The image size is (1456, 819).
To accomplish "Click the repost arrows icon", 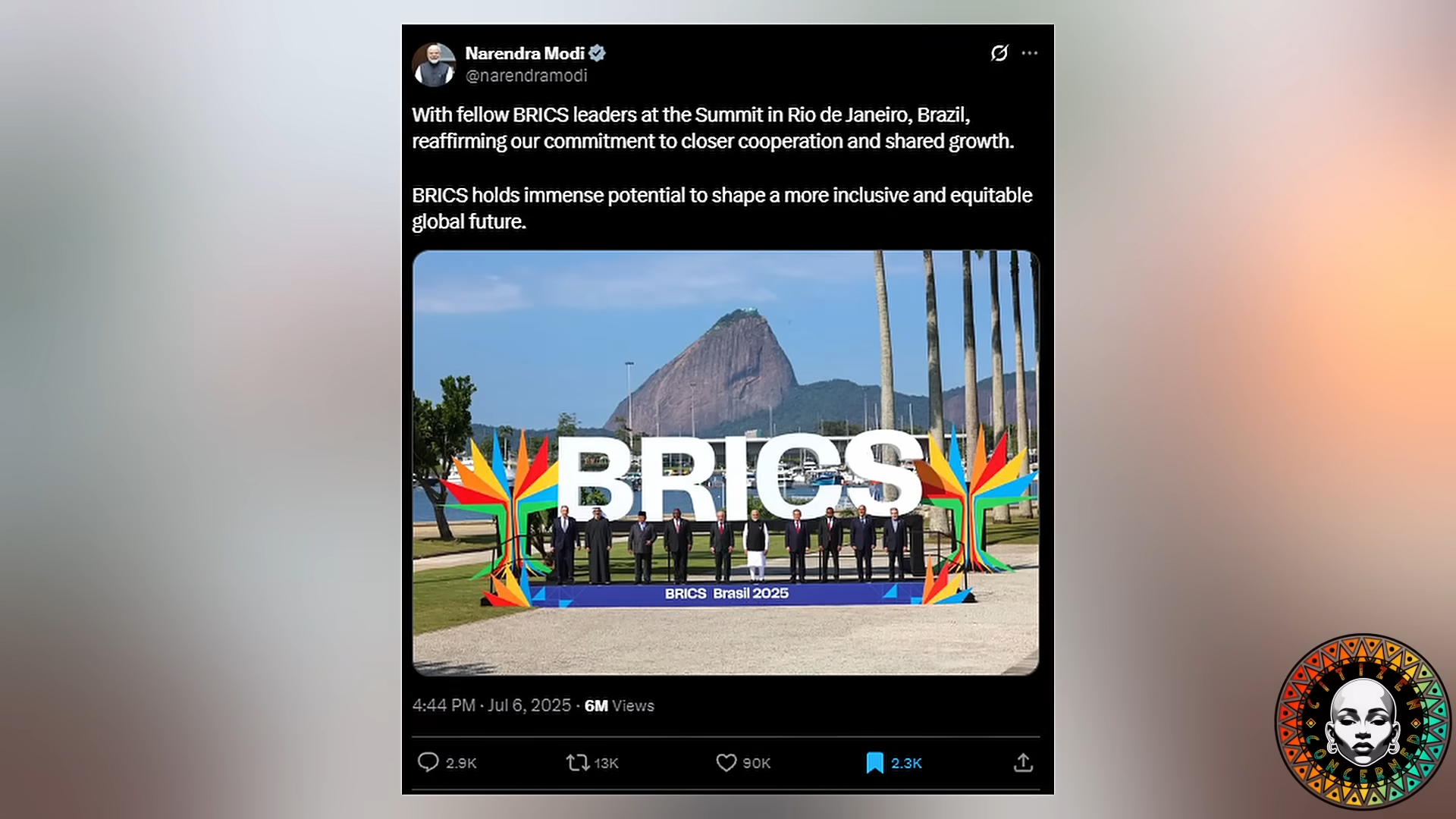I will [x=578, y=762].
